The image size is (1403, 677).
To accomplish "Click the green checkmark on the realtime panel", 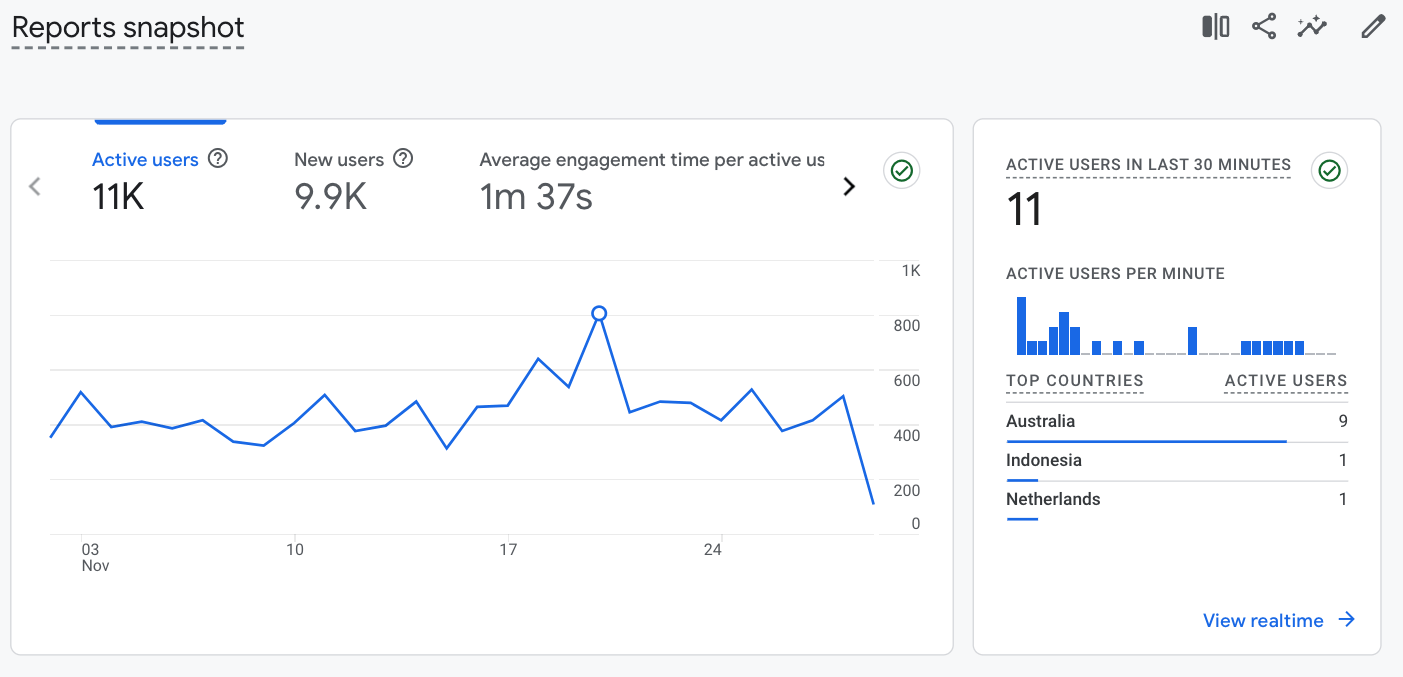I will (x=1329, y=170).
